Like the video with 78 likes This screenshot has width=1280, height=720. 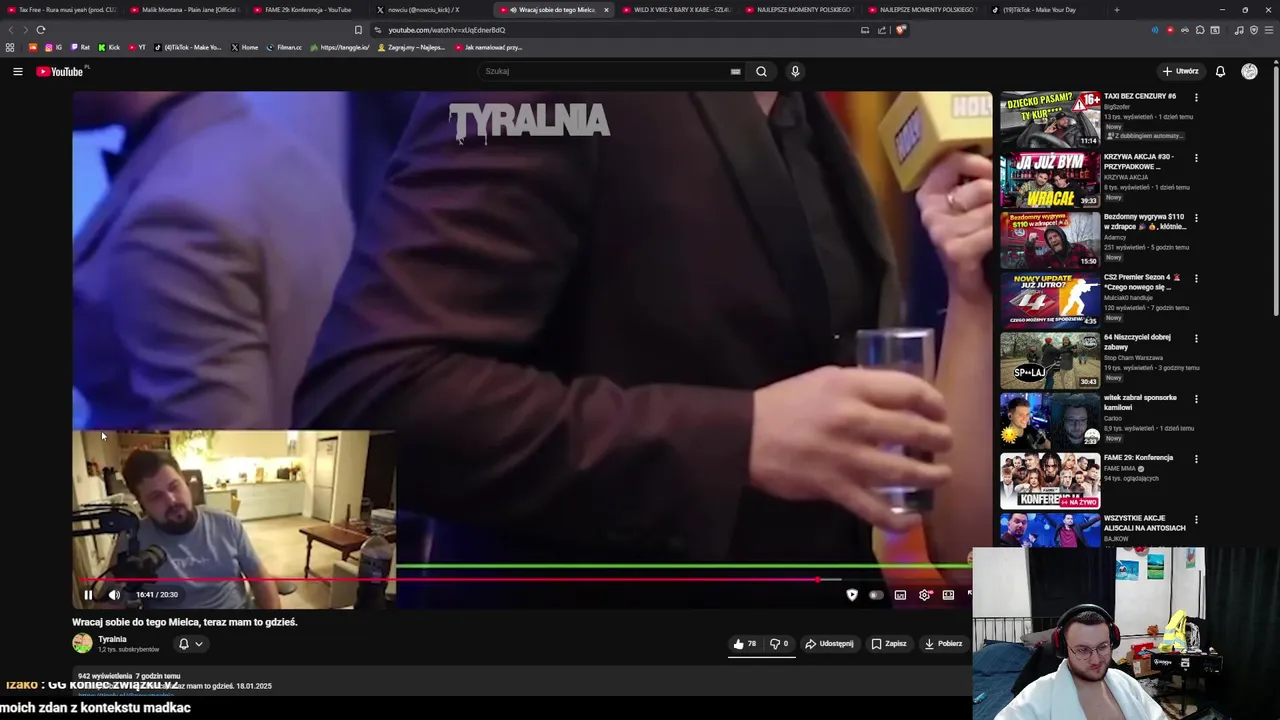[745, 644]
